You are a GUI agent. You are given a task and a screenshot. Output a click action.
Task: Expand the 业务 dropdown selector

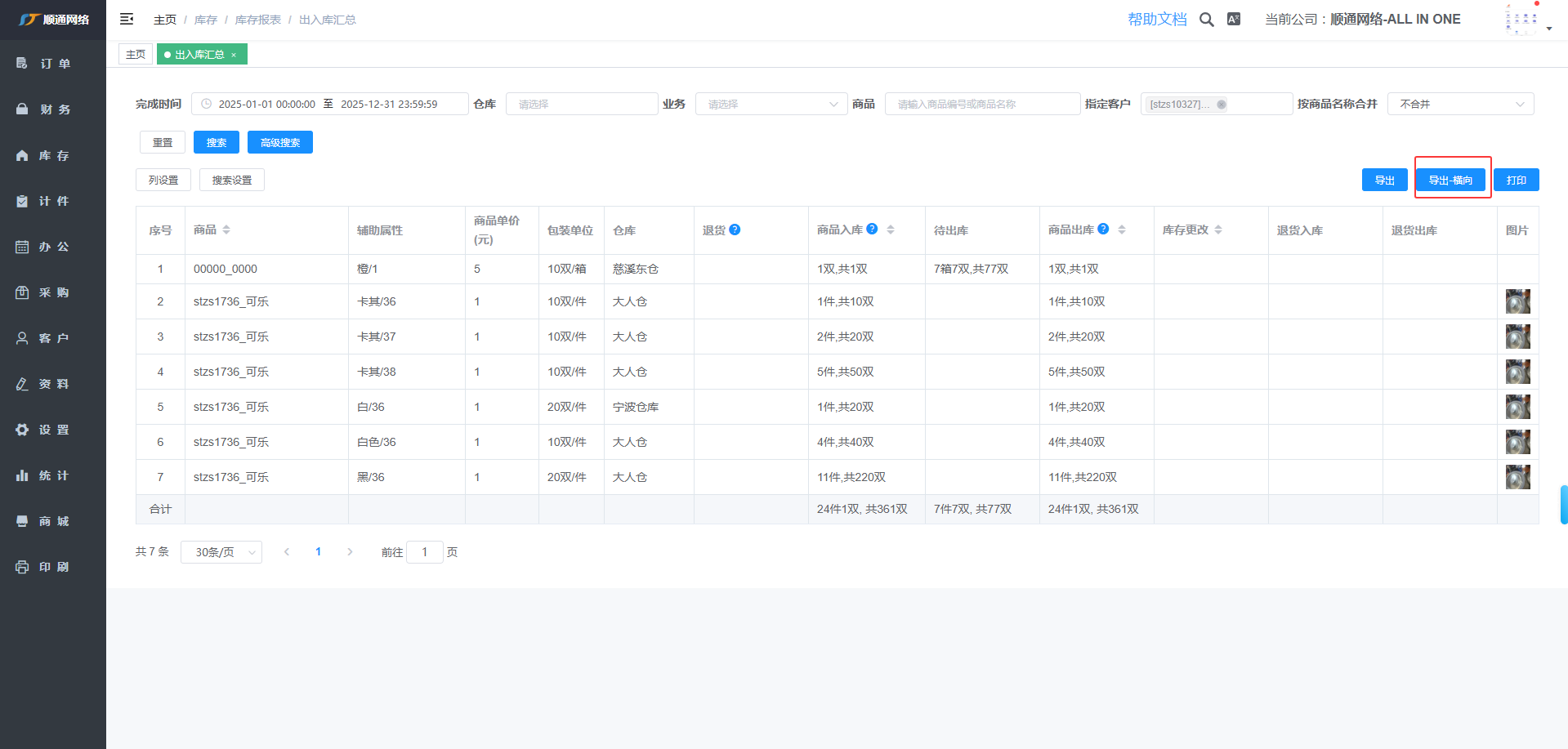[x=771, y=104]
